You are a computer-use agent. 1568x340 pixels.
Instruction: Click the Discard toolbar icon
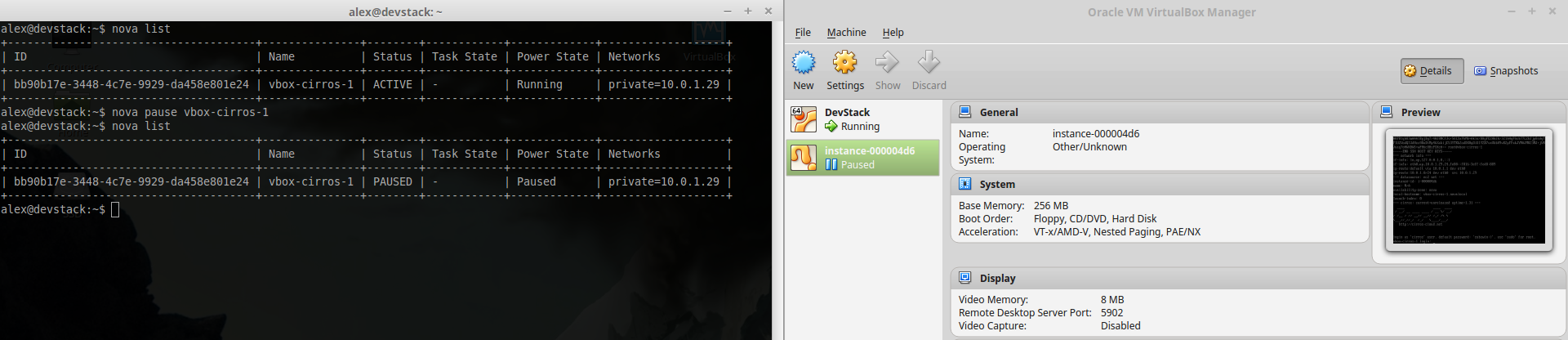929,63
